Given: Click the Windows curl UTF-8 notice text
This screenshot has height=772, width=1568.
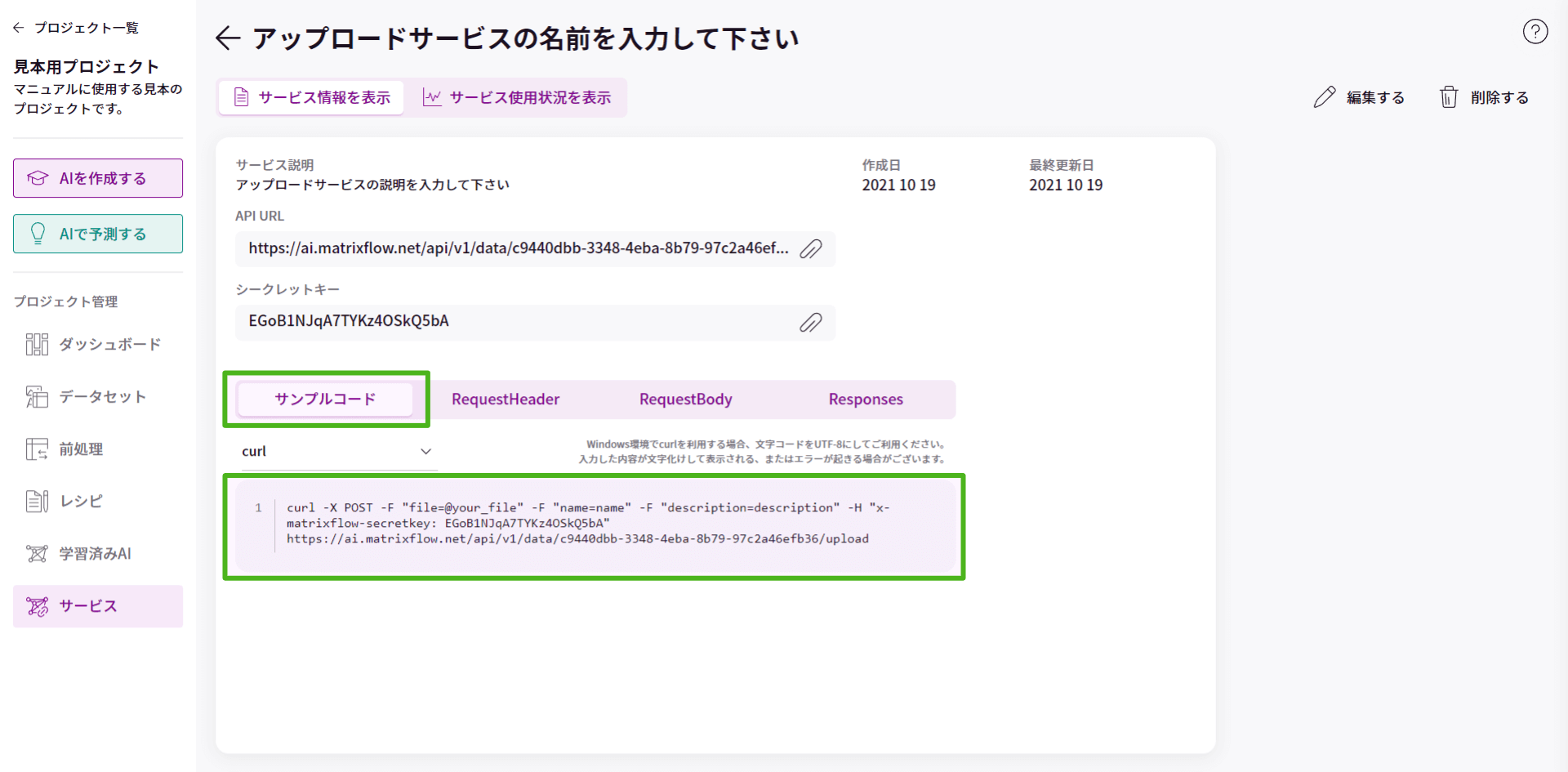Looking at the screenshot, I should pos(762,452).
